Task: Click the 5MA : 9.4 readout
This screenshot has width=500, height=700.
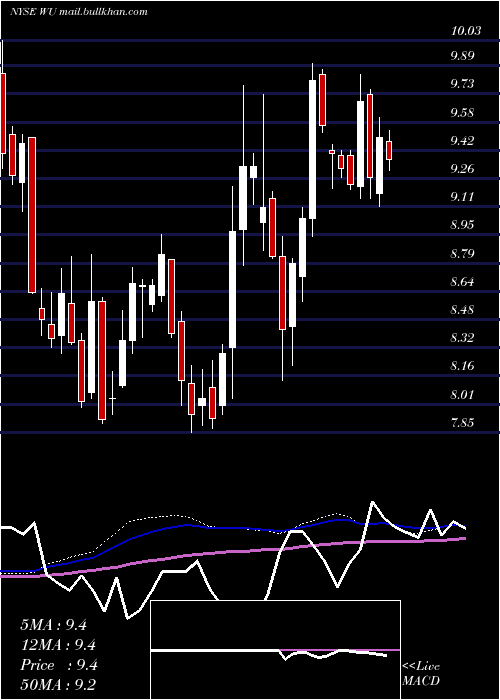Action: point(54,625)
